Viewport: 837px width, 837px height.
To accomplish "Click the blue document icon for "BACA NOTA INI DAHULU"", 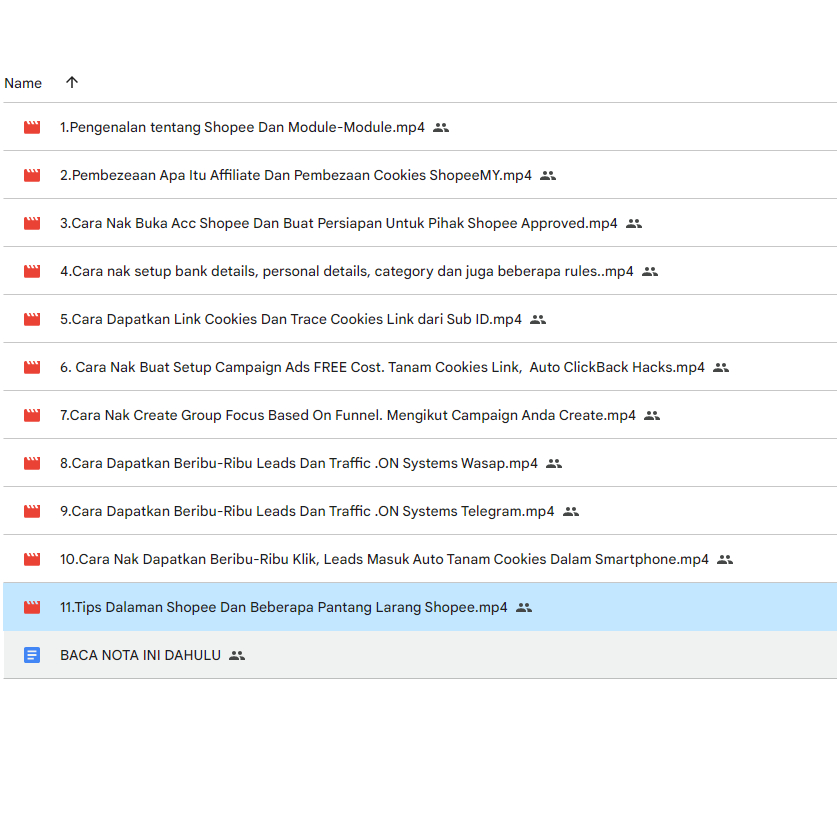I will point(31,655).
